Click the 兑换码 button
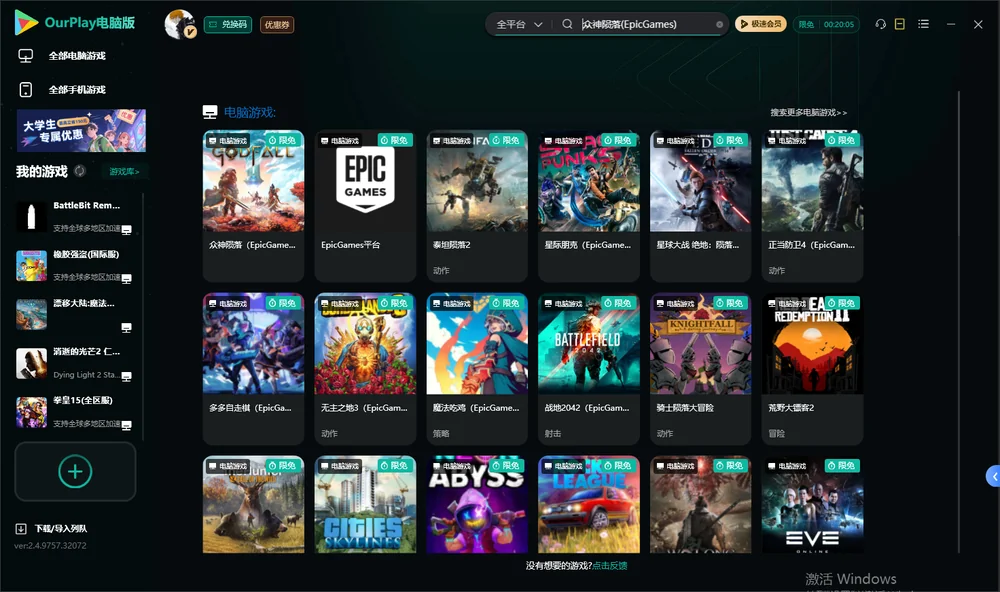The image size is (1000, 592). (228, 25)
